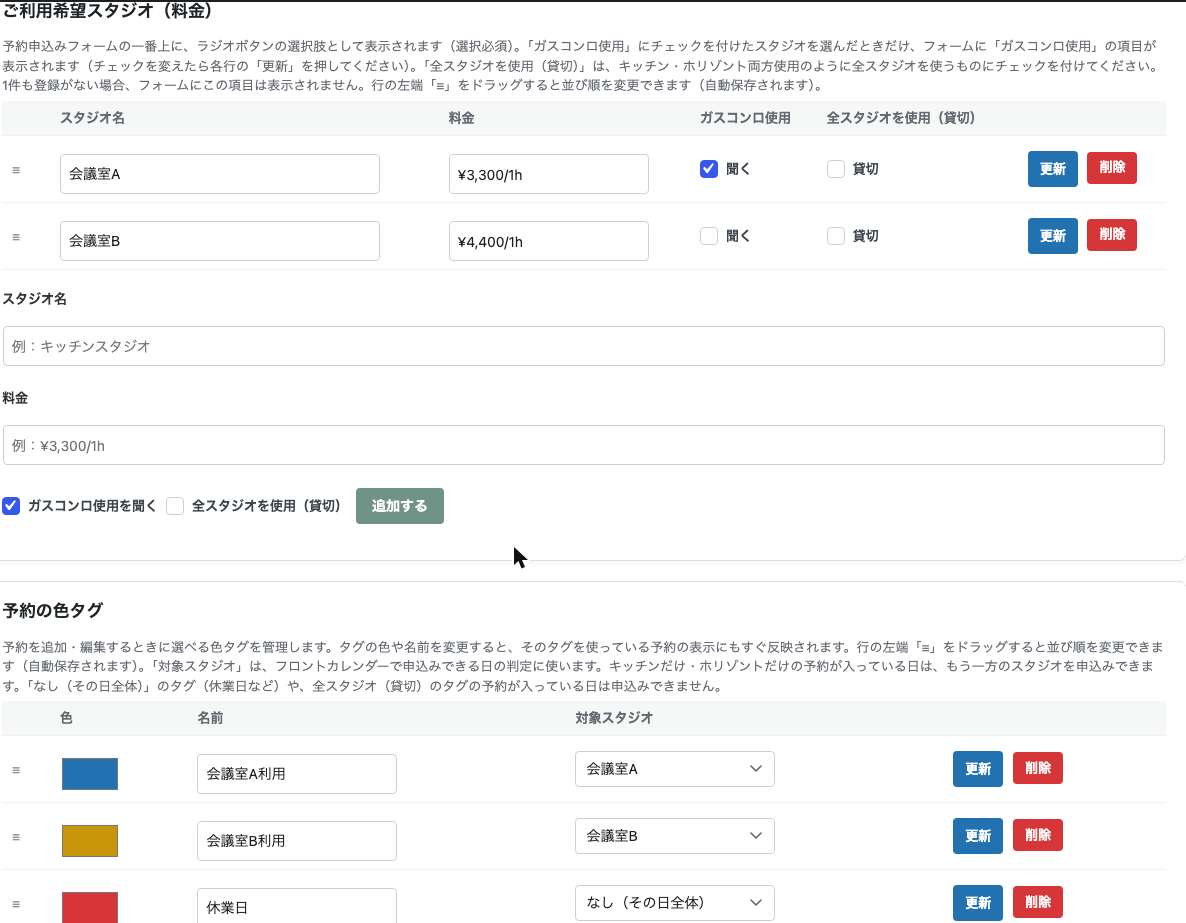Update the 会議室A利用 color tag

click(x=977, y=769)
